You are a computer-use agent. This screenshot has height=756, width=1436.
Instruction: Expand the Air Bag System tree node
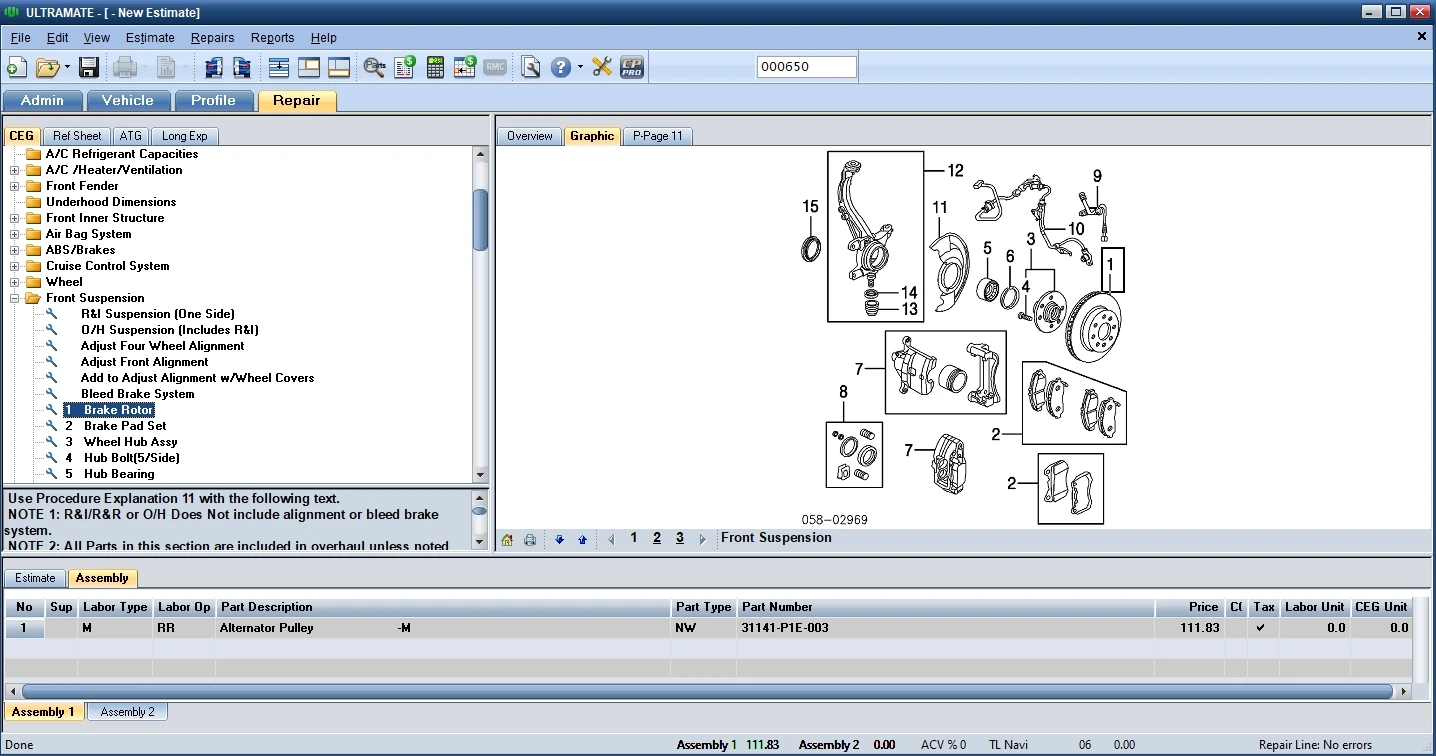click(15, 234)
